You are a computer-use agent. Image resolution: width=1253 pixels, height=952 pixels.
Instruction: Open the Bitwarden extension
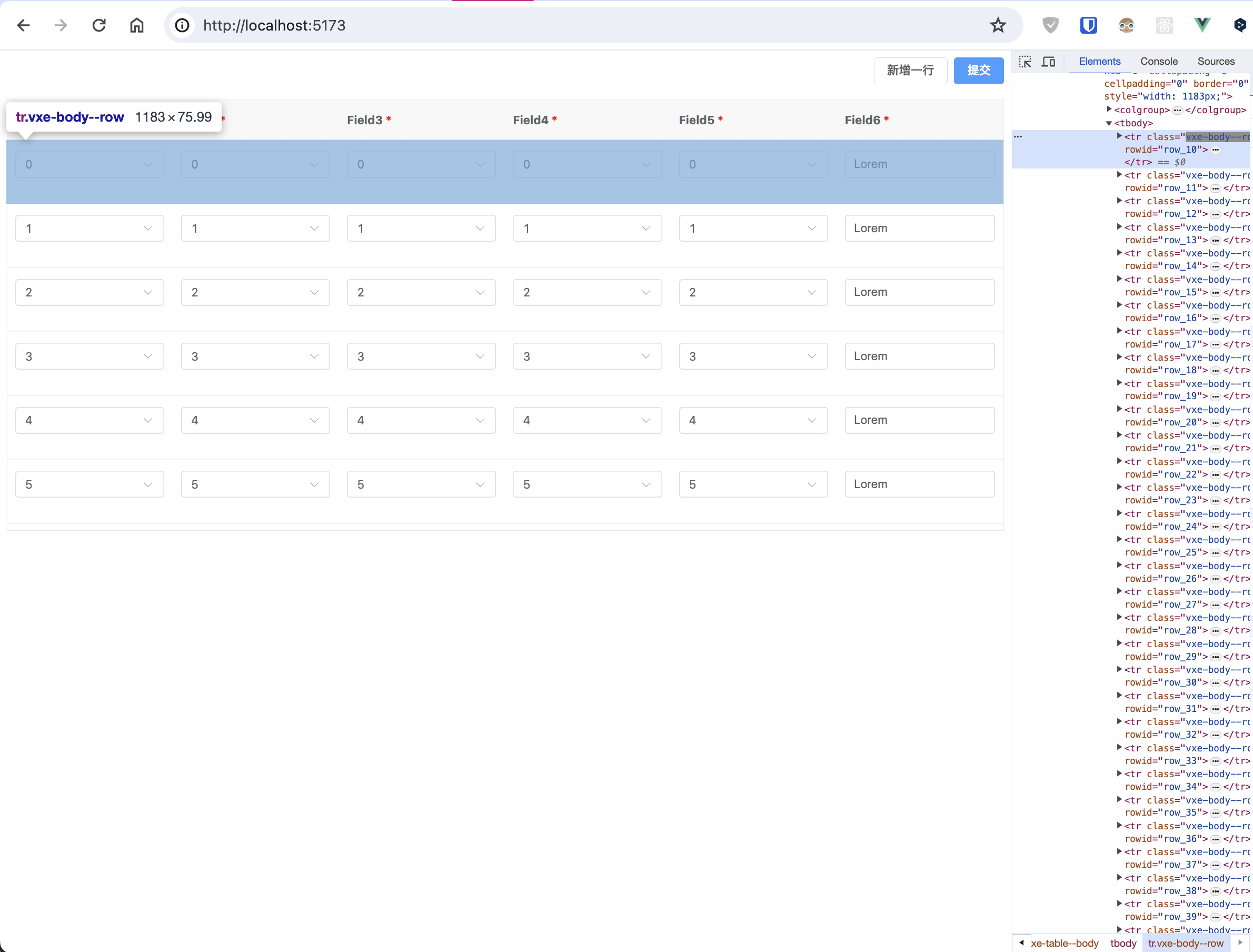point(1088,25)
